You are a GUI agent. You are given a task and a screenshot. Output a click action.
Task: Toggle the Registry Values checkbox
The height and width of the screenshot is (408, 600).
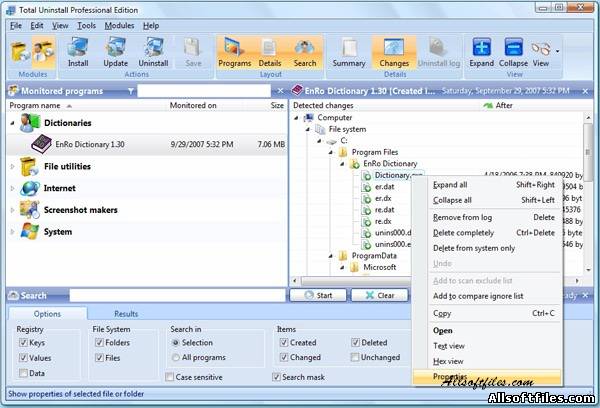(23, 358)
